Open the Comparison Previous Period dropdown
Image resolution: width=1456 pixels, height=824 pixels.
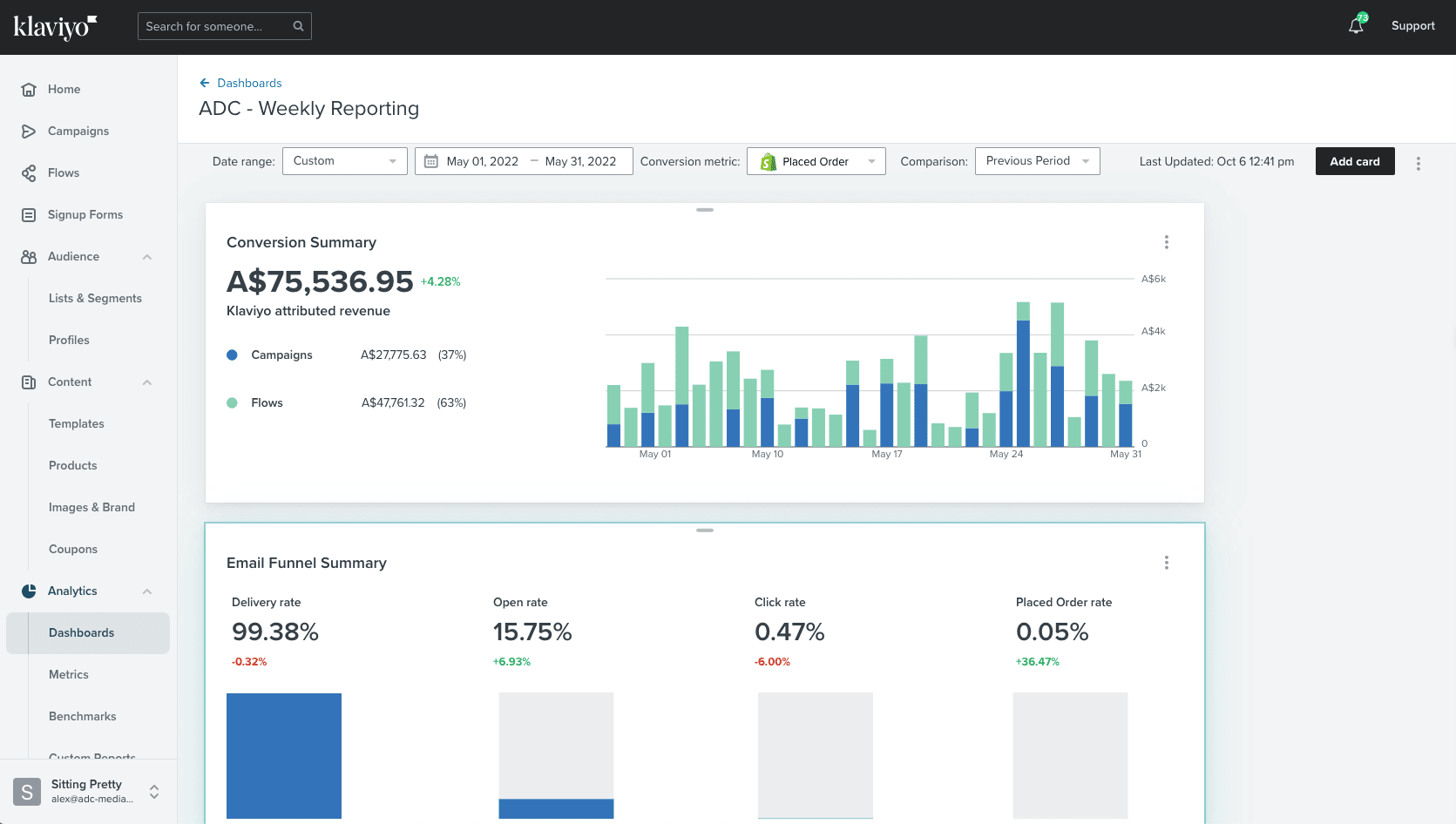(x=1038, y=161)
